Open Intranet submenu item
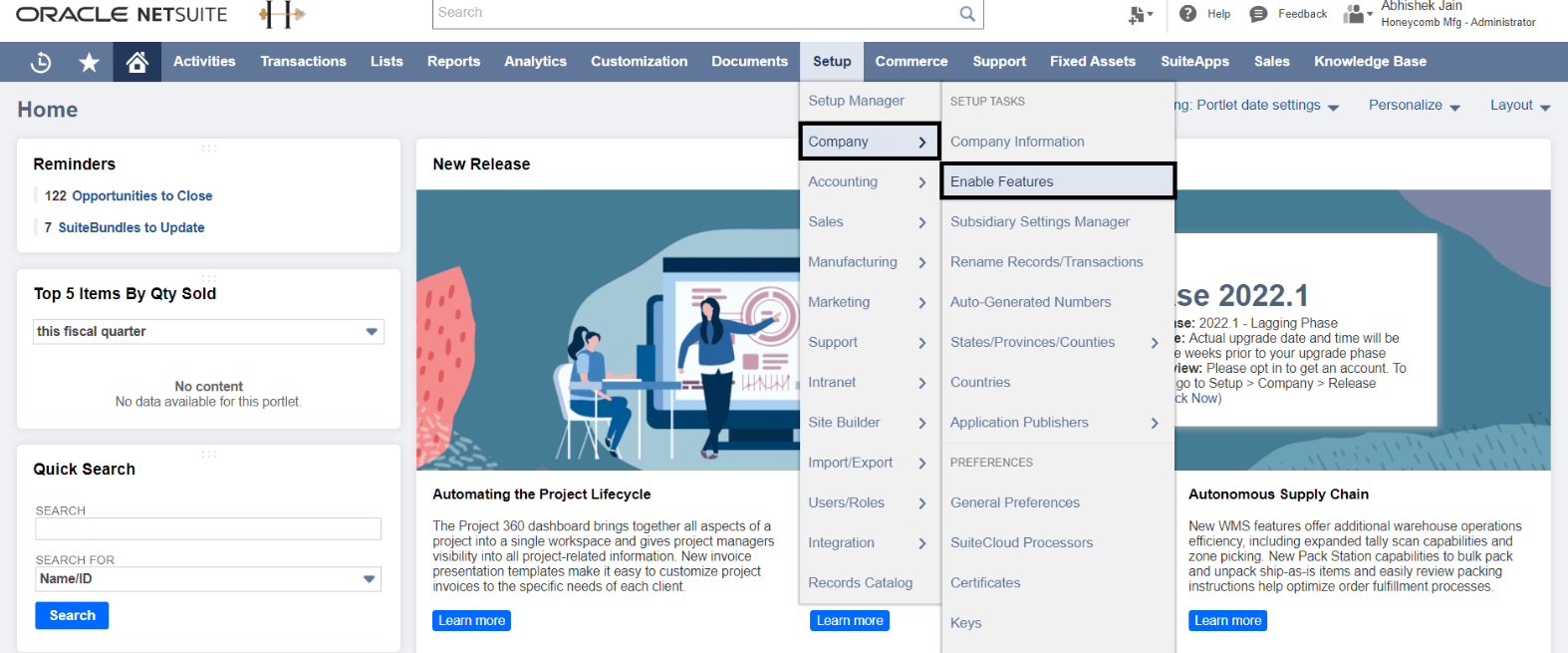The image size is (1568, 653). pos(870,383)
